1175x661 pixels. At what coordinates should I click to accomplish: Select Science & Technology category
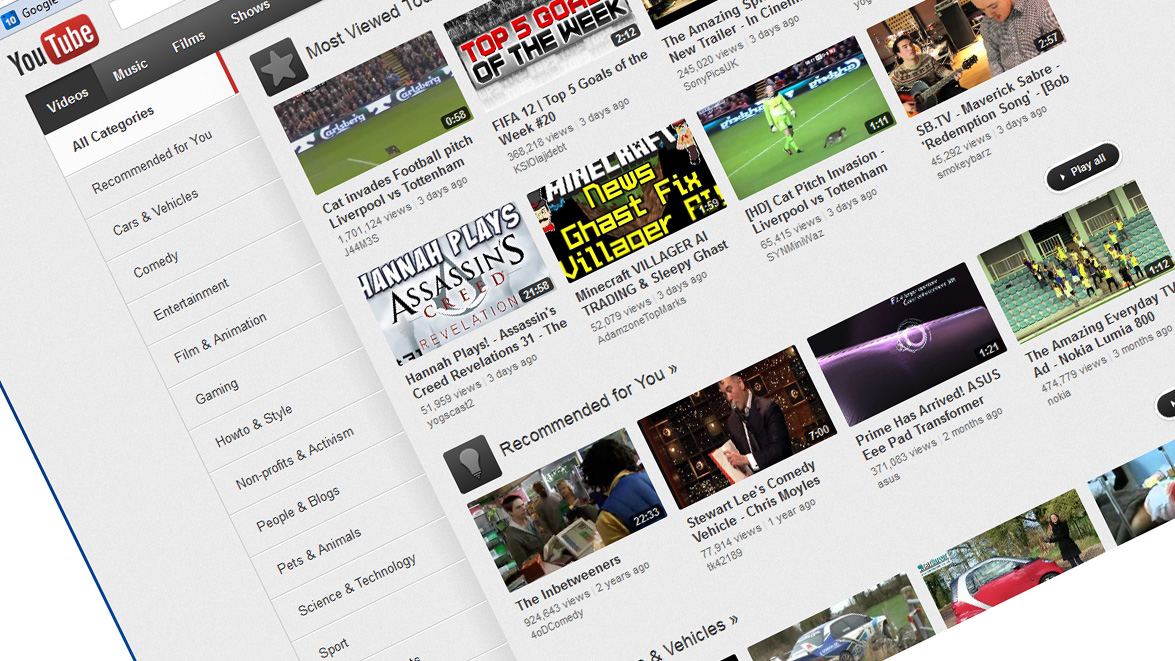coord(356,585)
